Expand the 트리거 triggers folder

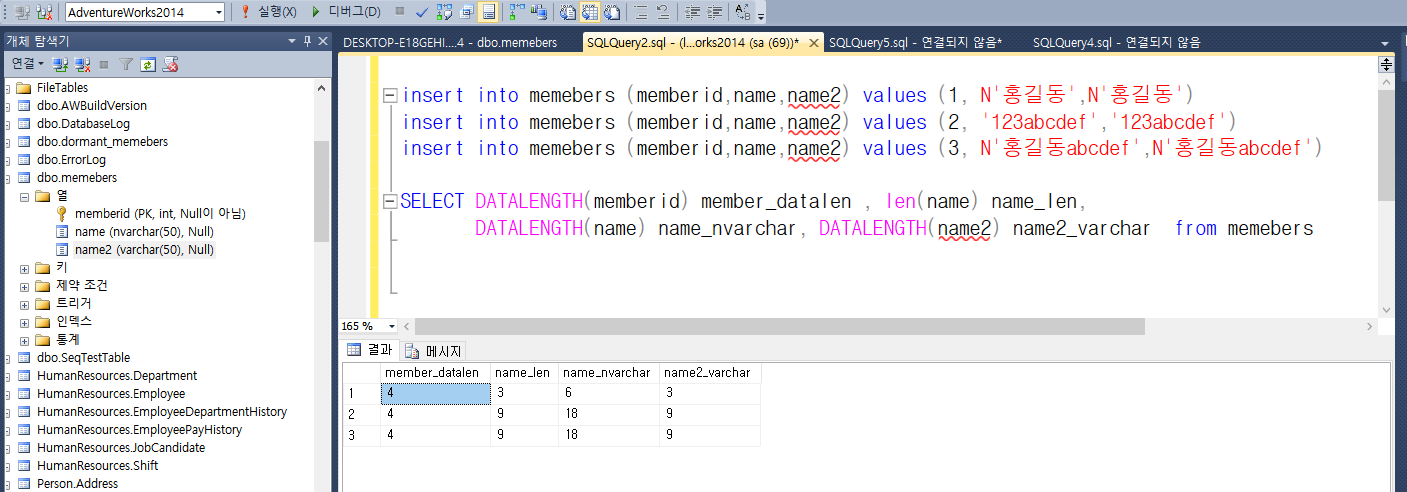point(24,304)
